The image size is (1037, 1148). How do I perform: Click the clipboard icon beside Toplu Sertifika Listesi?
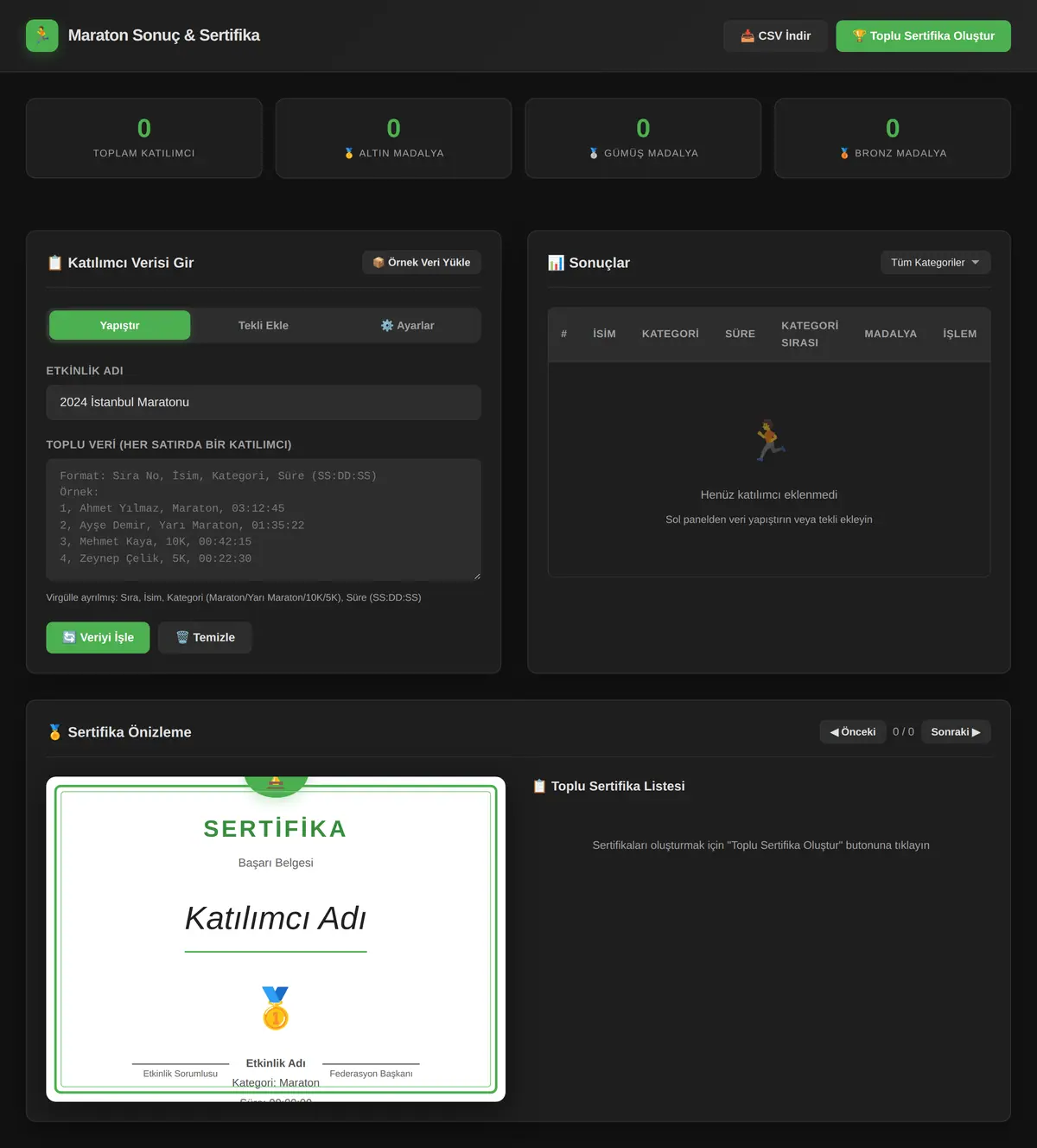click(539, 786)
